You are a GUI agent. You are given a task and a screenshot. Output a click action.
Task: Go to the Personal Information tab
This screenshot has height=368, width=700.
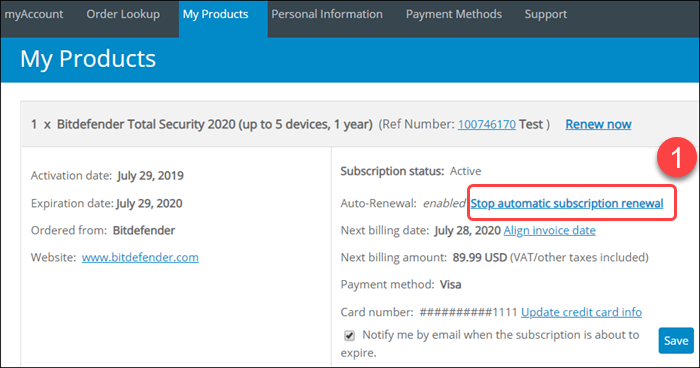coord(327,14)
